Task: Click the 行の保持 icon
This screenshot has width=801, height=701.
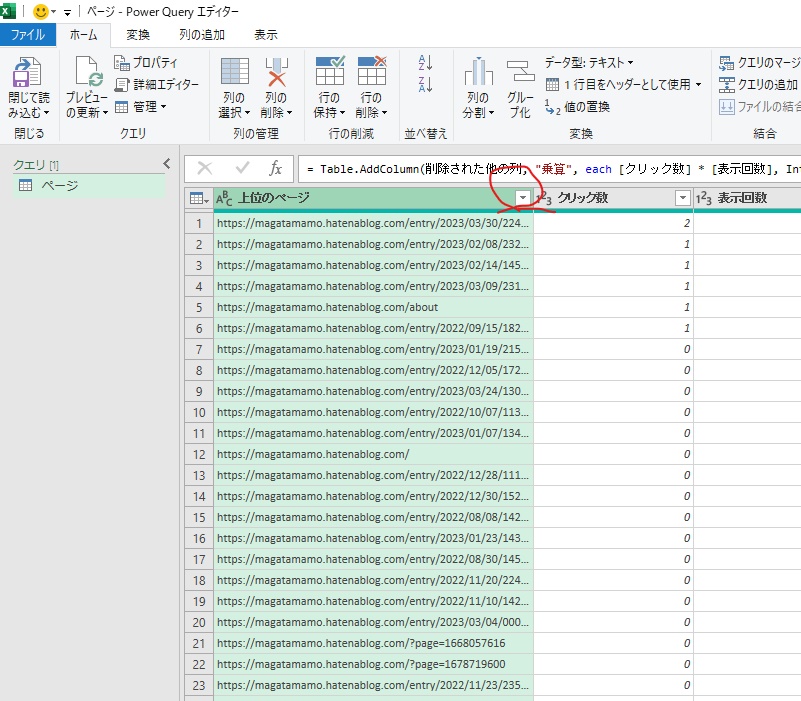Action: click(x=329, y=71)
